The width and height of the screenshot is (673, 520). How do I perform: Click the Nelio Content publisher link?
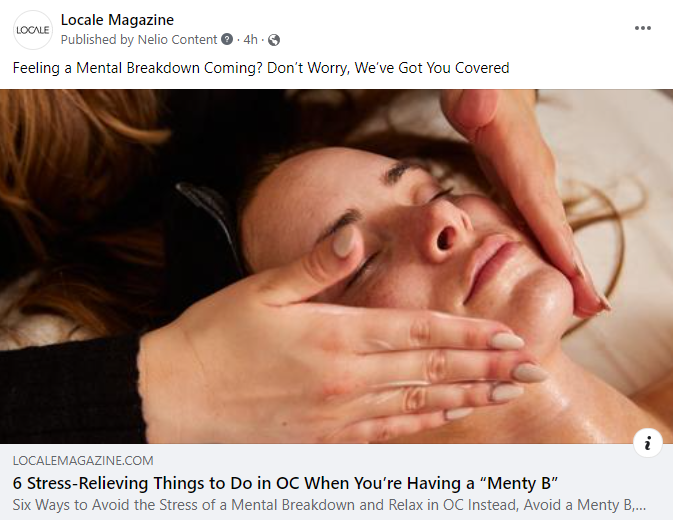pos(177,39)
